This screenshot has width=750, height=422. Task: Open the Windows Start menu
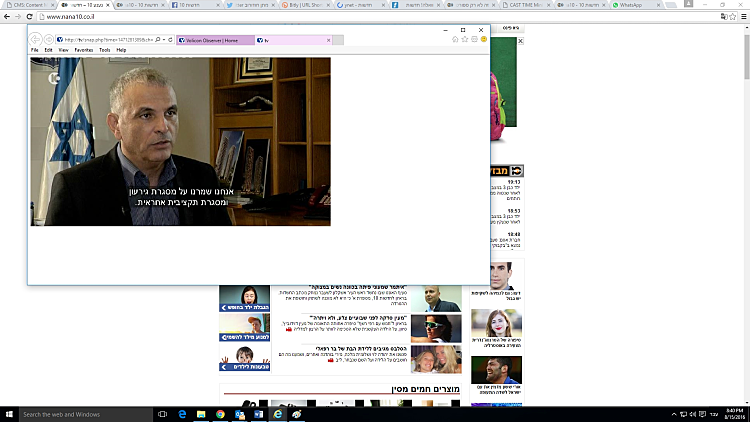pos(9,414)
